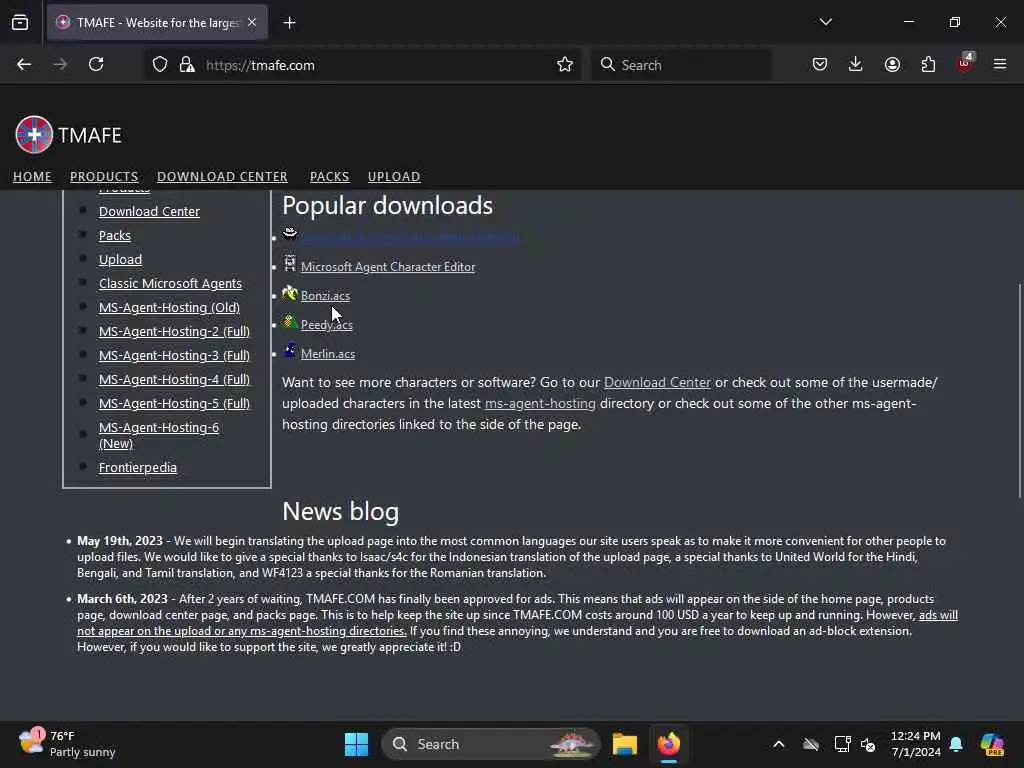Open MS-Agent-Hosting-3 (Full) link
Viewport: 1024px width, 768px height.
pos(174,355)
